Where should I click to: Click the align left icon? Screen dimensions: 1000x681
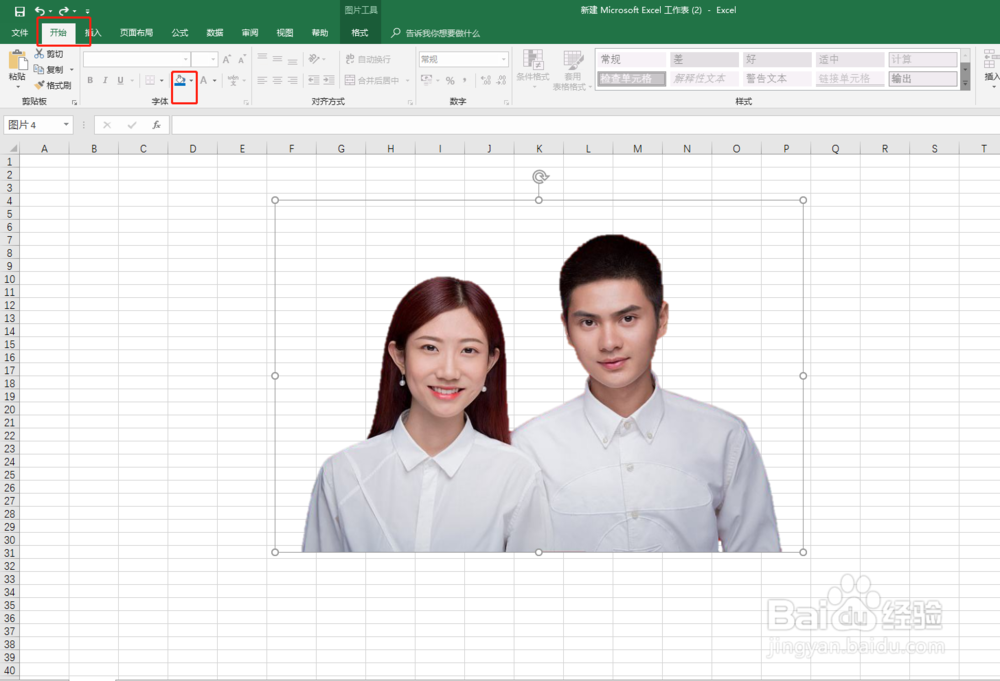pyautogui.click(x=262, y=80)
